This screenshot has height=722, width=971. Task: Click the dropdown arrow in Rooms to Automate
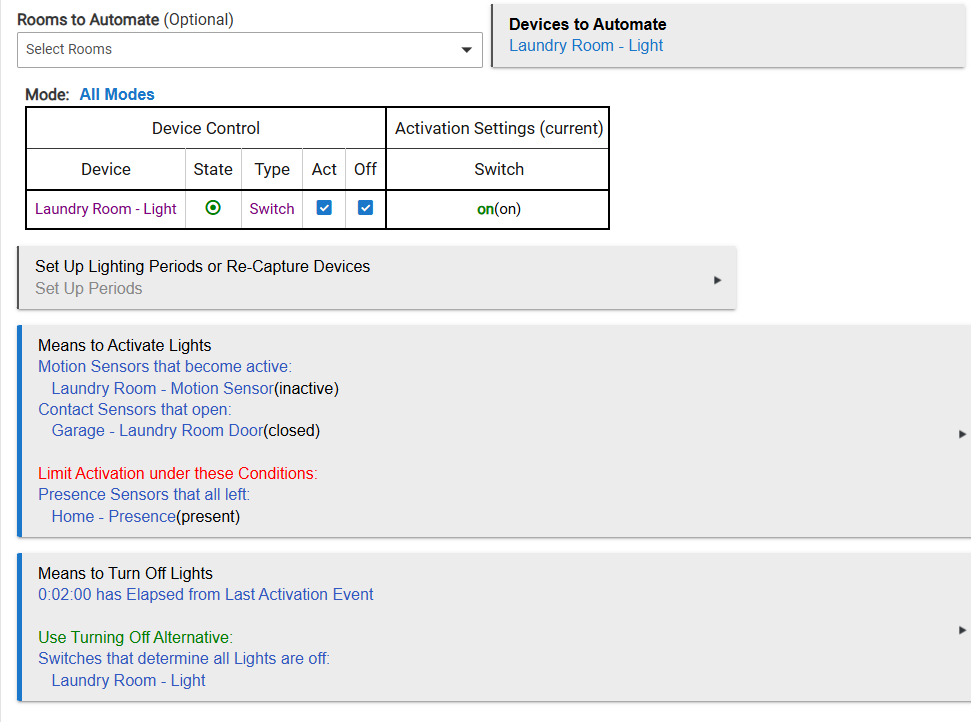[466, 50]
